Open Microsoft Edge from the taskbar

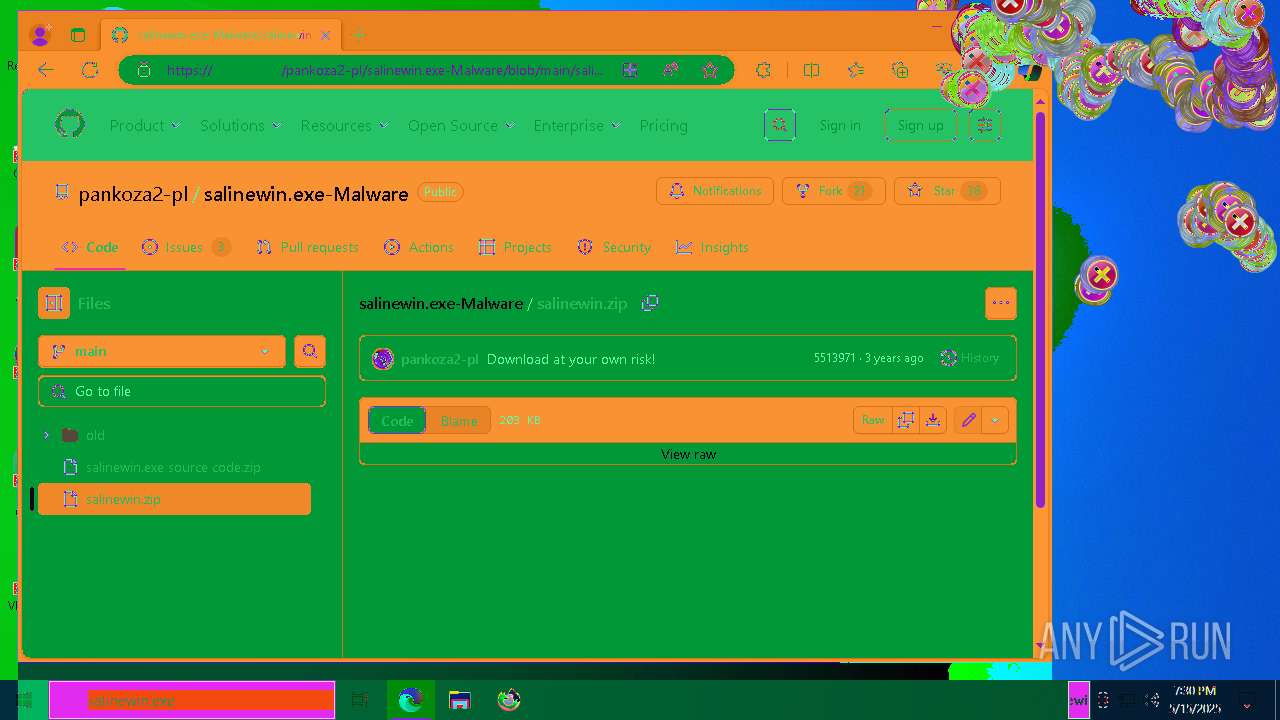click(x=410, y=700)
